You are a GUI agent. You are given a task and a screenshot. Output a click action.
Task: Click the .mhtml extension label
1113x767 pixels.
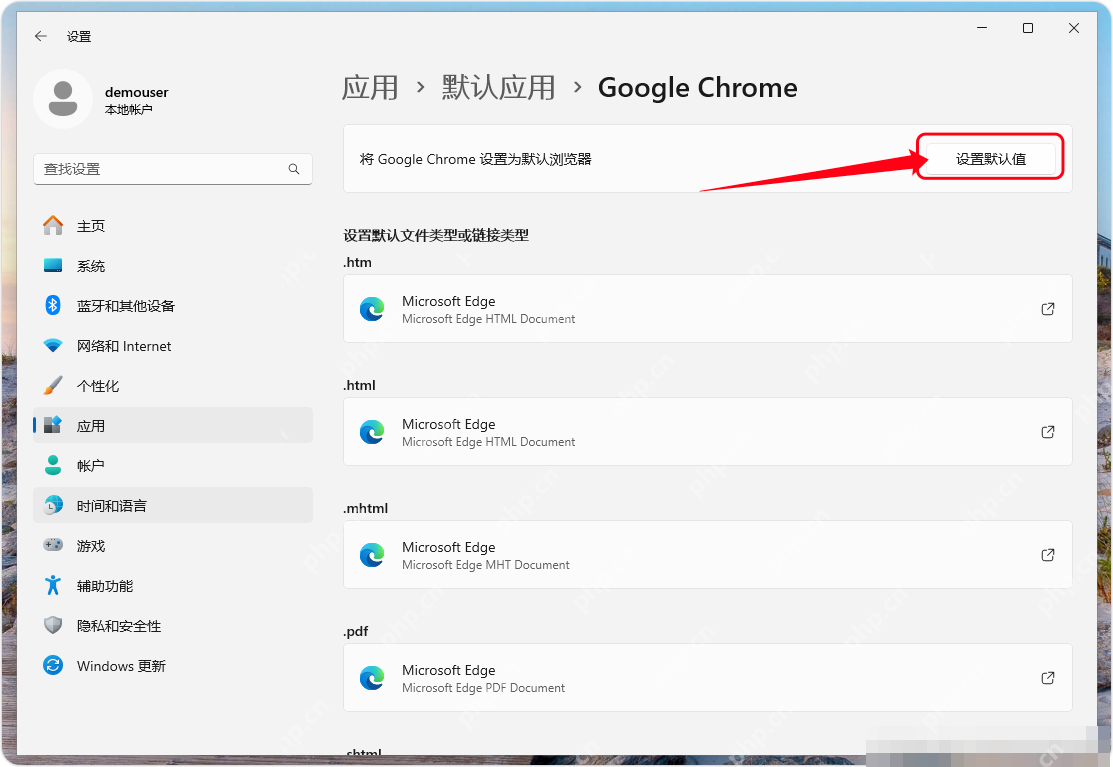(x=366, y=508)
